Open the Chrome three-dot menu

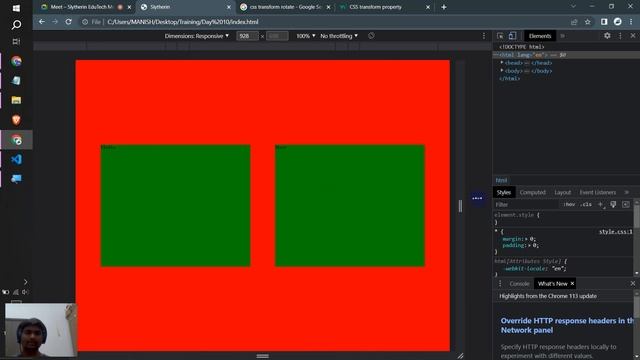(631, 22)
